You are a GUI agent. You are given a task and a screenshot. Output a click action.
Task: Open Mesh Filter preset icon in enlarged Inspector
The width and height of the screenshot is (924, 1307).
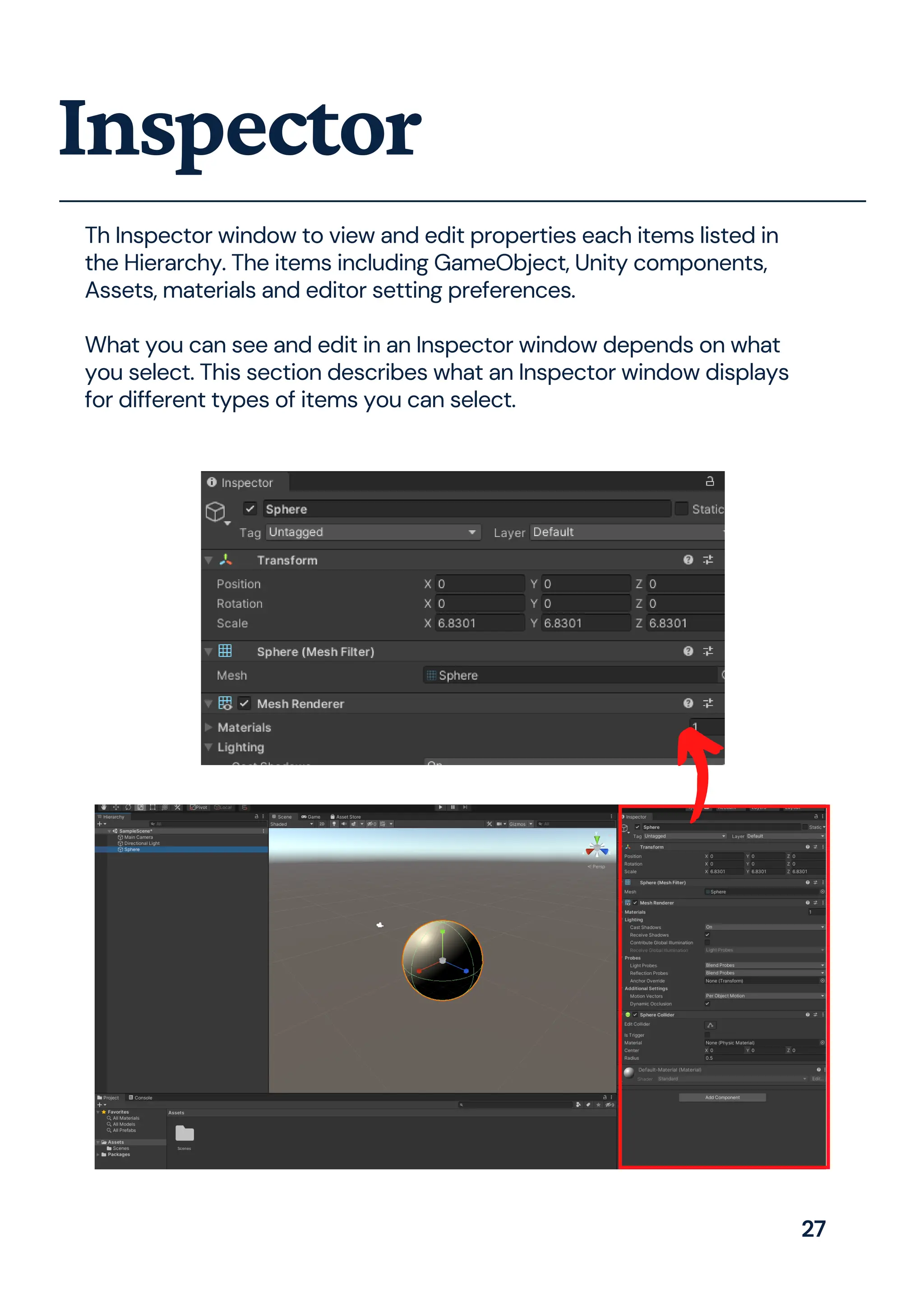[707, 651]
